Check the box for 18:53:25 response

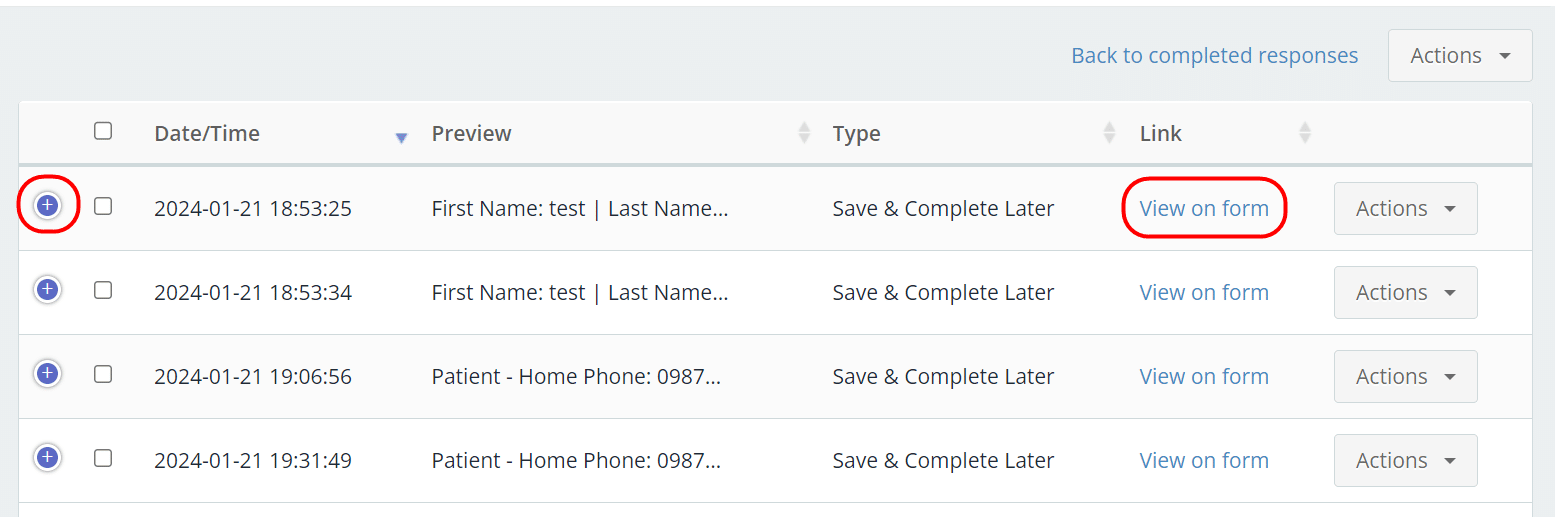click(x=103, y=206)
